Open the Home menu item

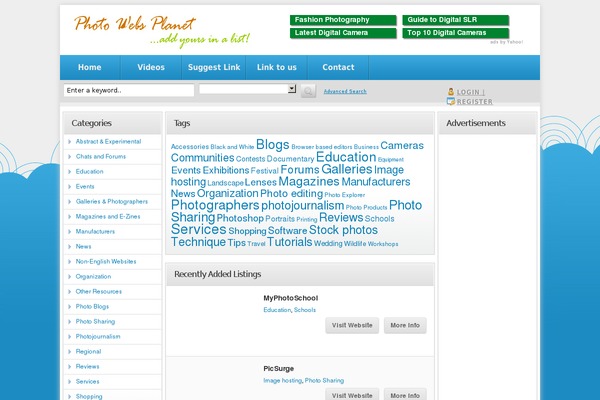click(90, 67)
